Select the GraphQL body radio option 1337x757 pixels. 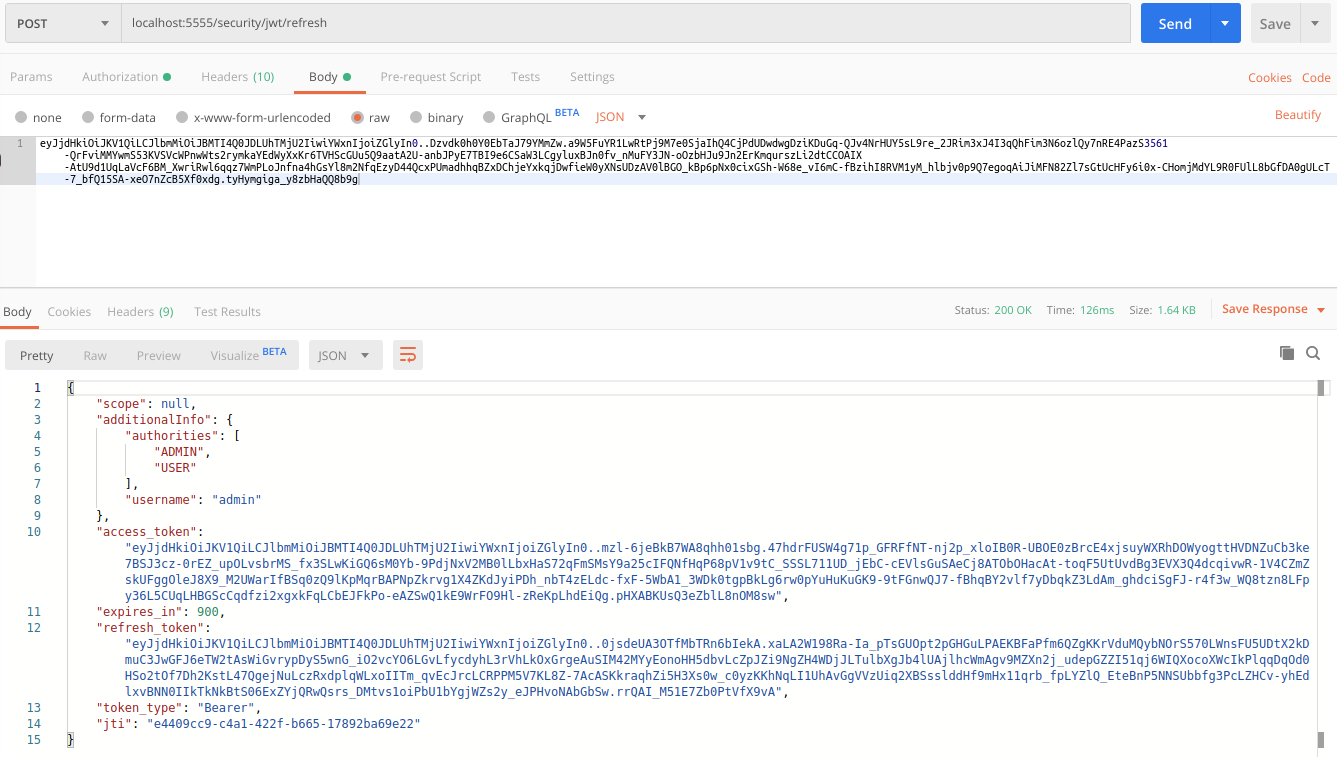(x=489, y=117)
